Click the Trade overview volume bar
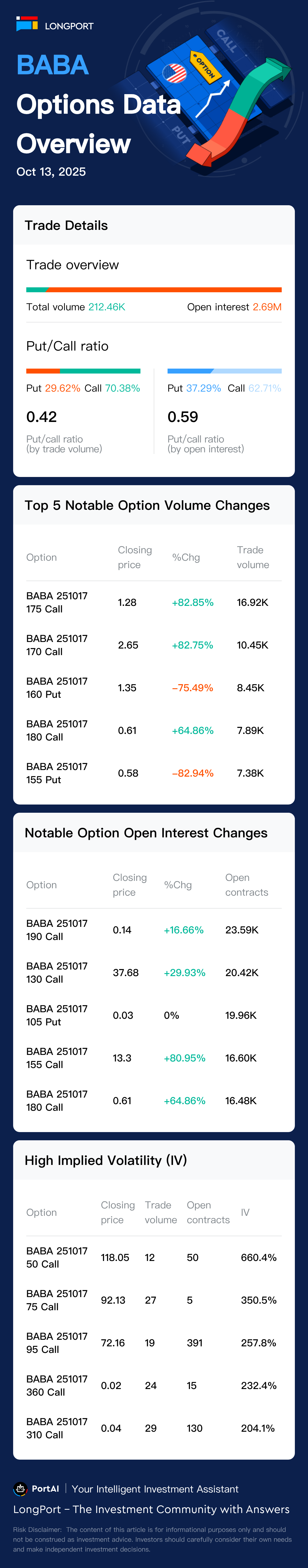This screenshot has height=1568, width=308. [153, 290]
